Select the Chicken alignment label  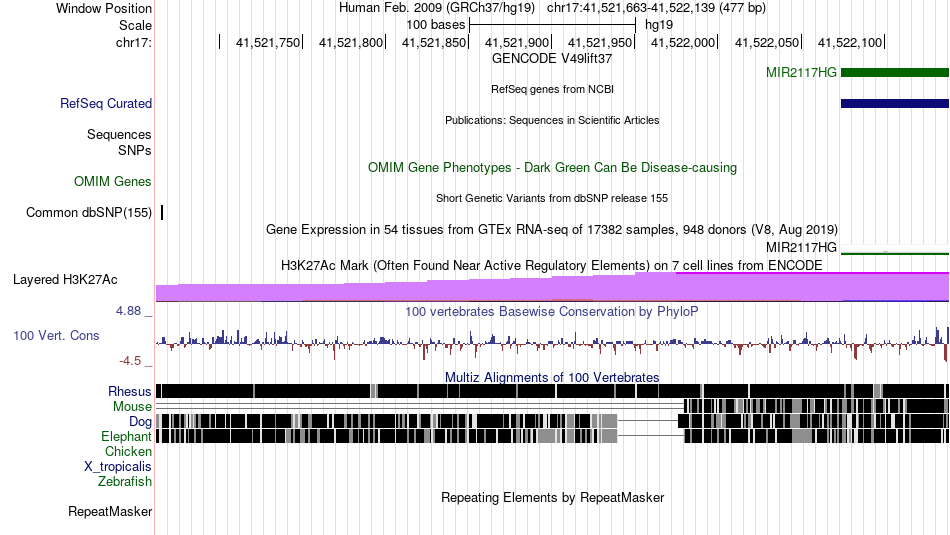[128, 451]
